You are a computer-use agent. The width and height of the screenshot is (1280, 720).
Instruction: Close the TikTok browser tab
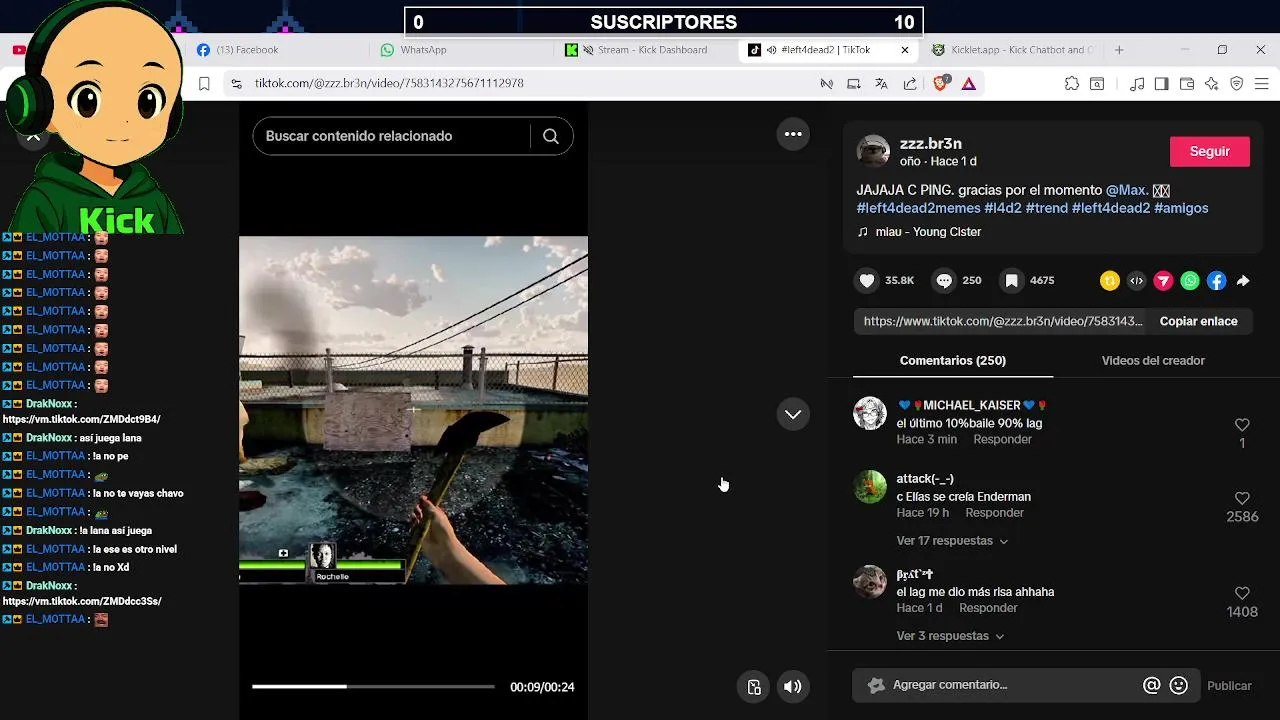click(x=905, y=50)
